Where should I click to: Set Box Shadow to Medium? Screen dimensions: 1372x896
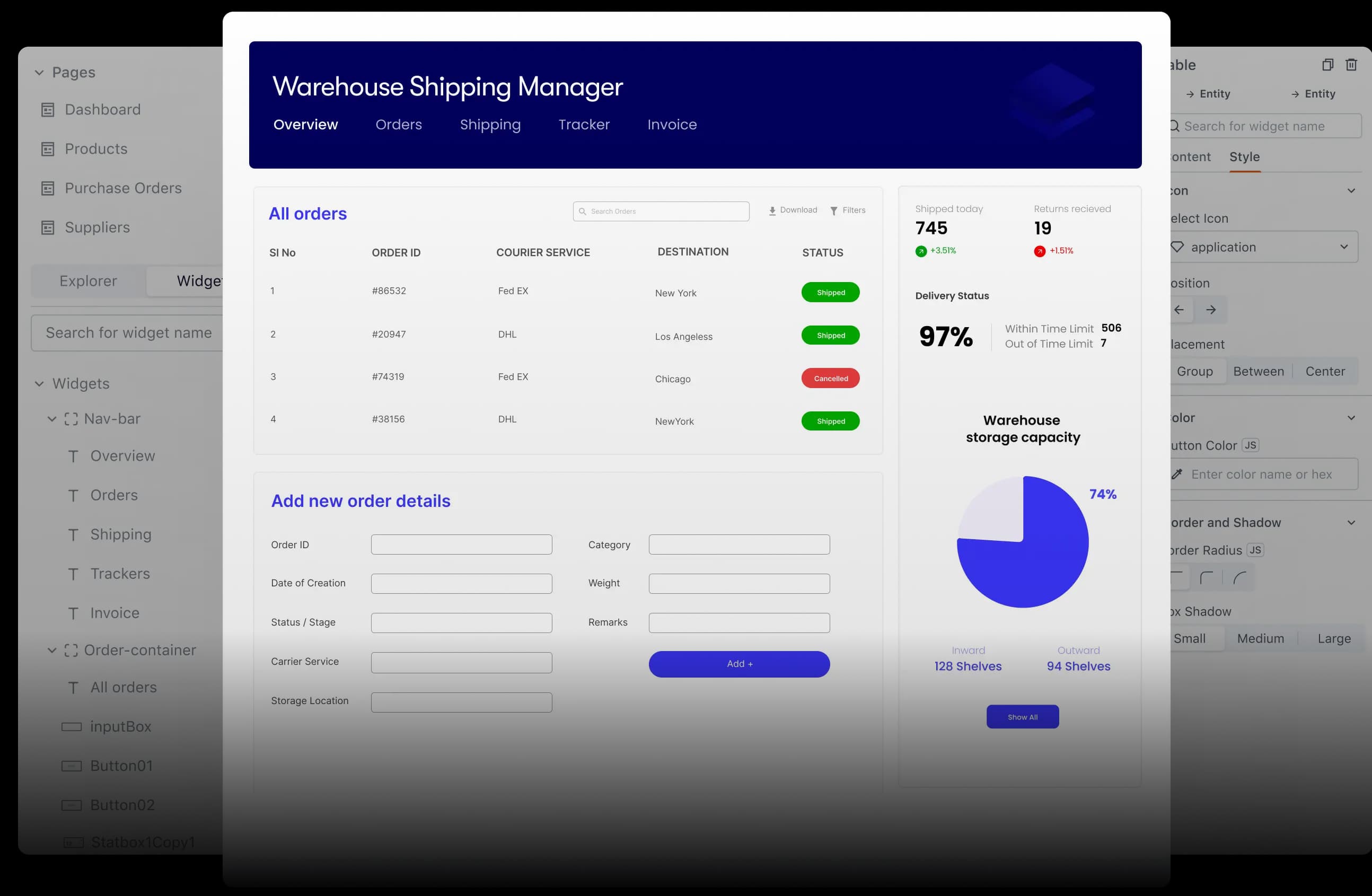1261,638
